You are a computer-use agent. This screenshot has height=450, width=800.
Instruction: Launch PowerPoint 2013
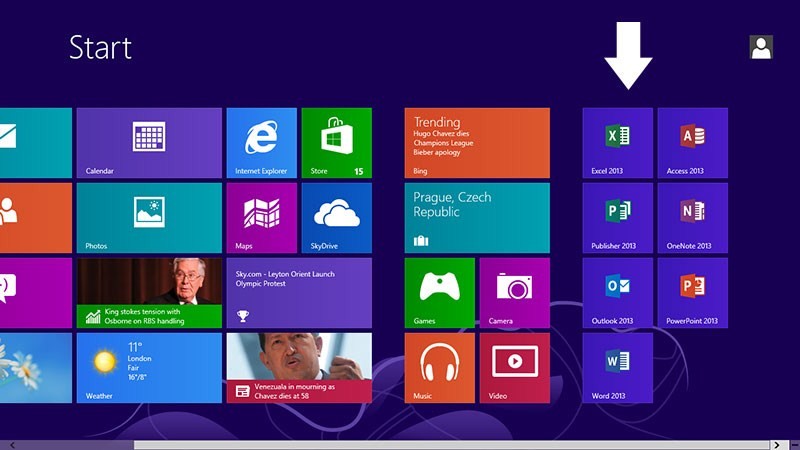click(692, 293)
